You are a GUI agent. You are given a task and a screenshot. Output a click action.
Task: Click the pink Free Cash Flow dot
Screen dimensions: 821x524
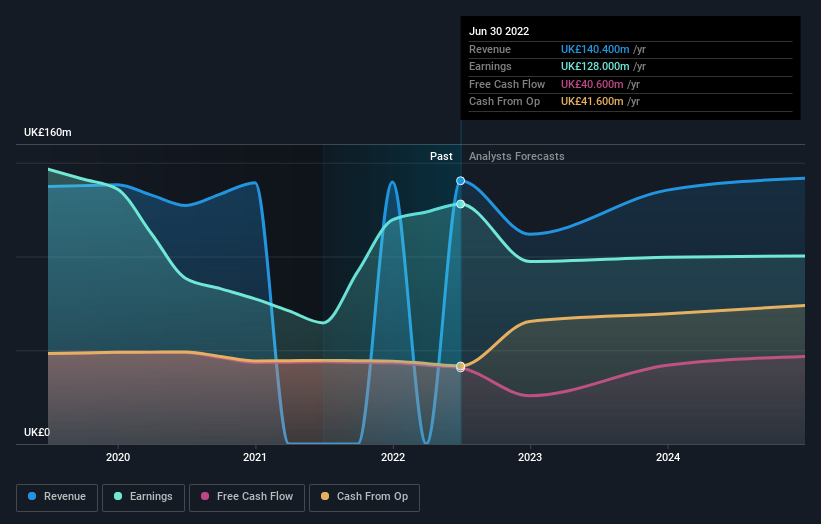coord(205,496)
